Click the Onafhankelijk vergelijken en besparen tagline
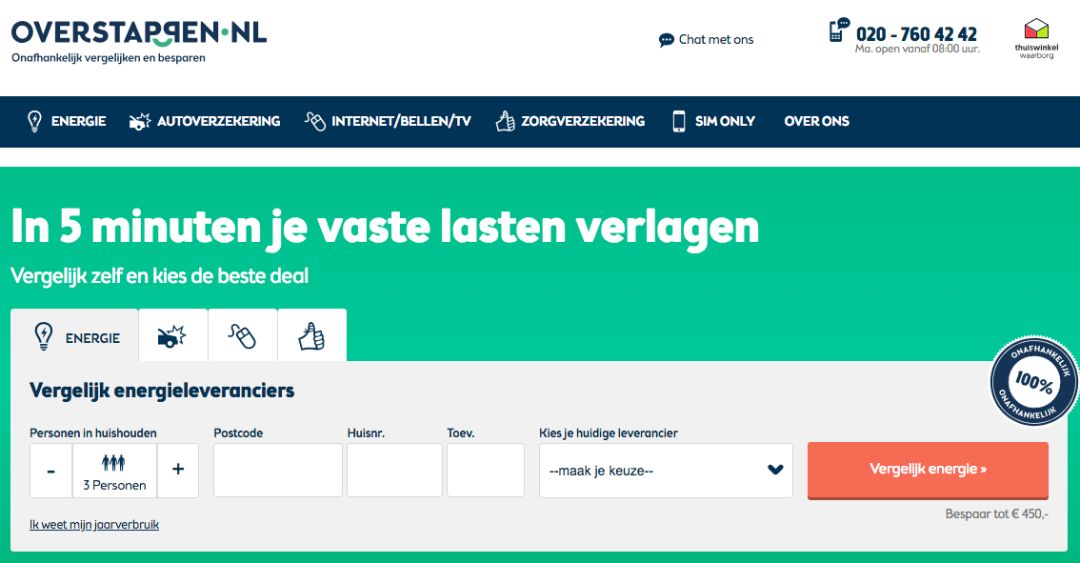1080x563 pixels. pyautogui.click(x=108, y=59)
